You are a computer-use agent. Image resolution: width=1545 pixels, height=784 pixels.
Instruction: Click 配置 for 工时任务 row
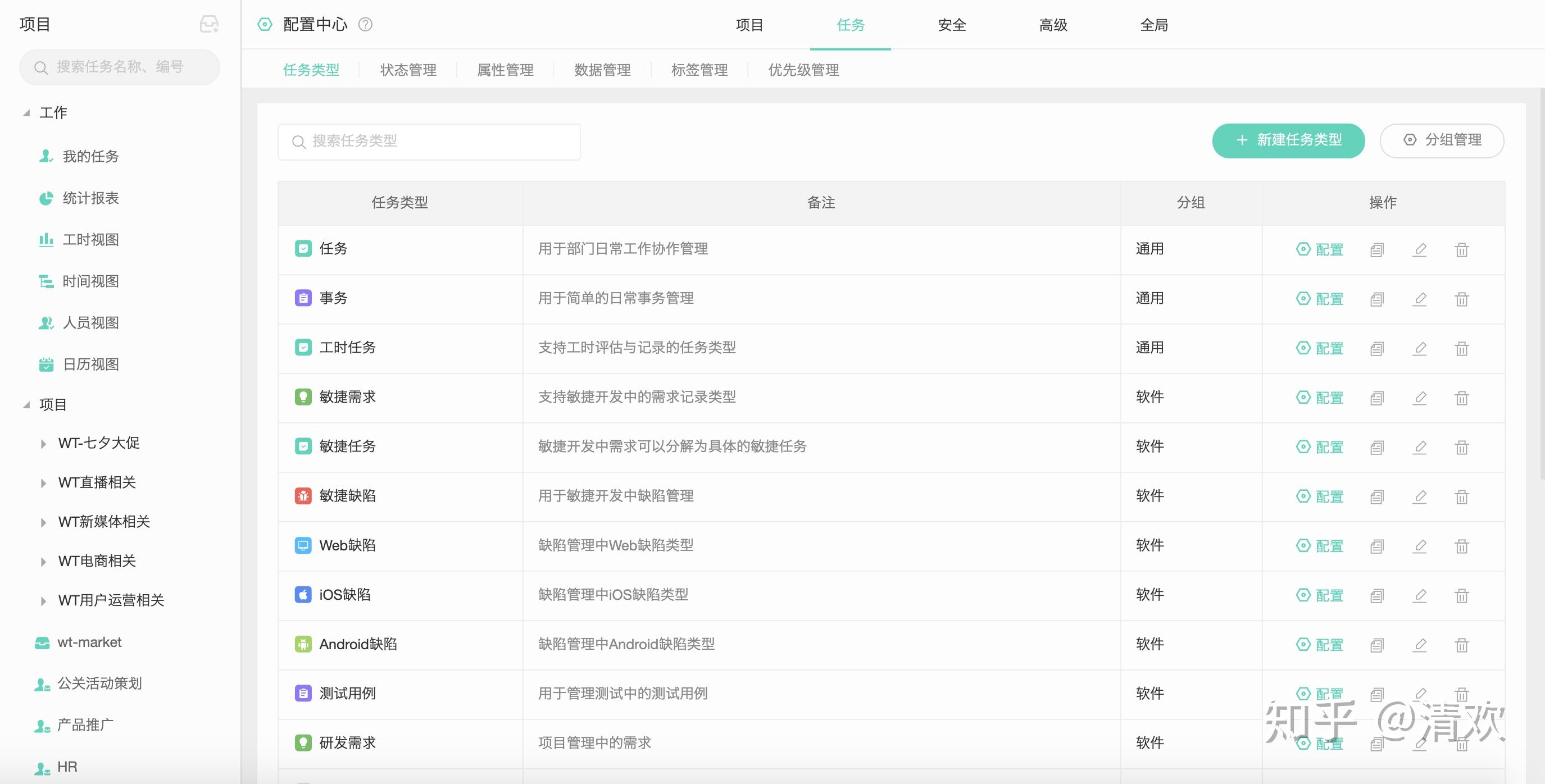[1320, 348]
